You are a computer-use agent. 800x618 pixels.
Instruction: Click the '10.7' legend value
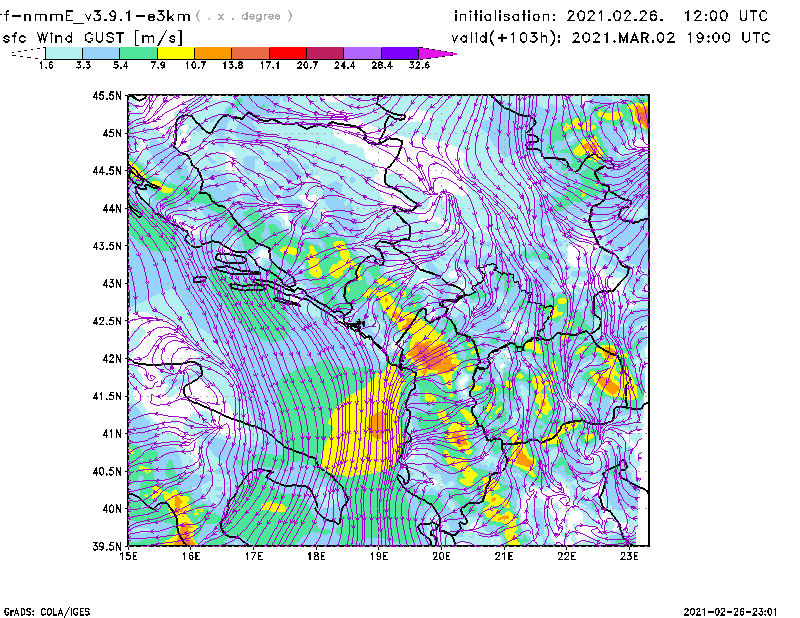[x=195, y=65]
